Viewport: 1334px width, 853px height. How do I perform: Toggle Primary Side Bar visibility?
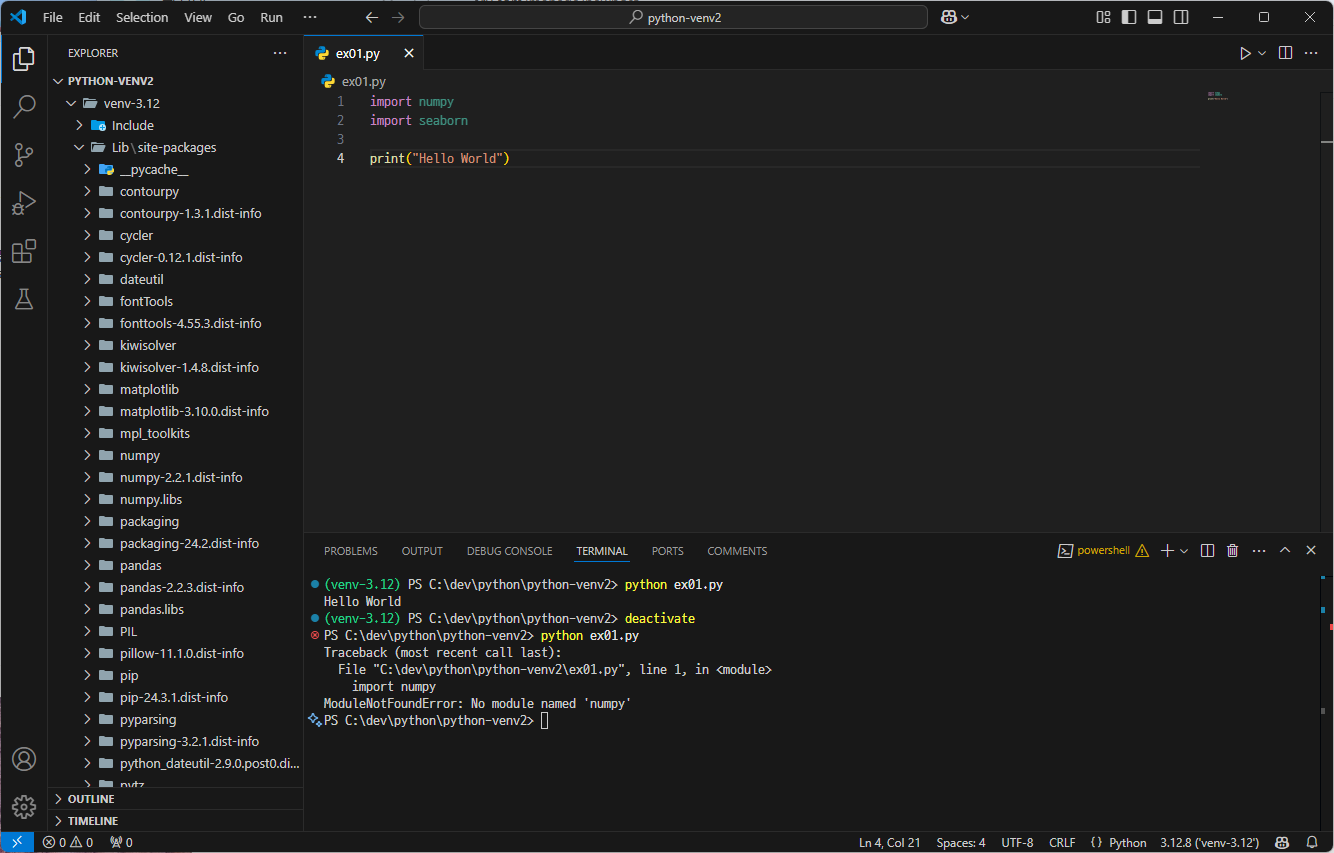pyautogui.click(x=1130, y=17)
